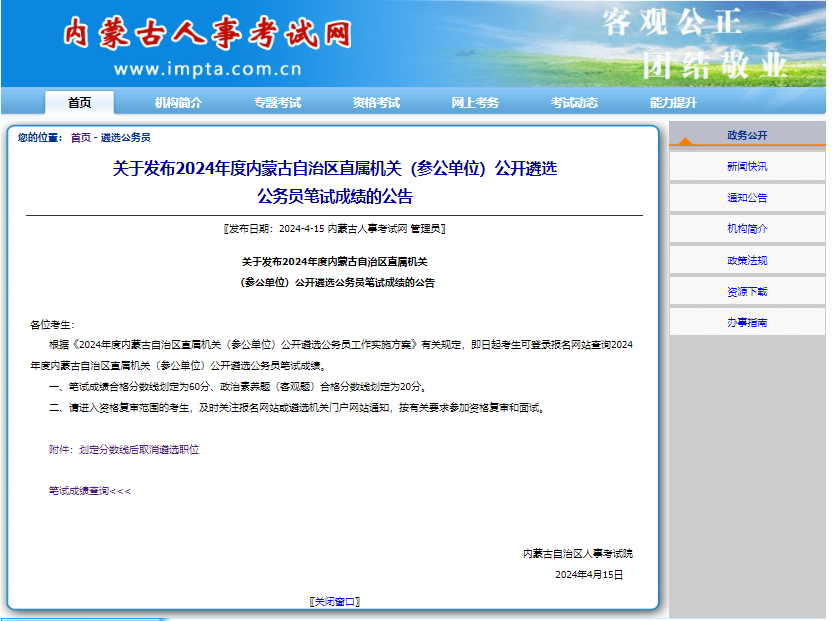Click the 关闭窗口 link at bottom
This screenshot has height=621, width=840.
click(x=334, y=602)
